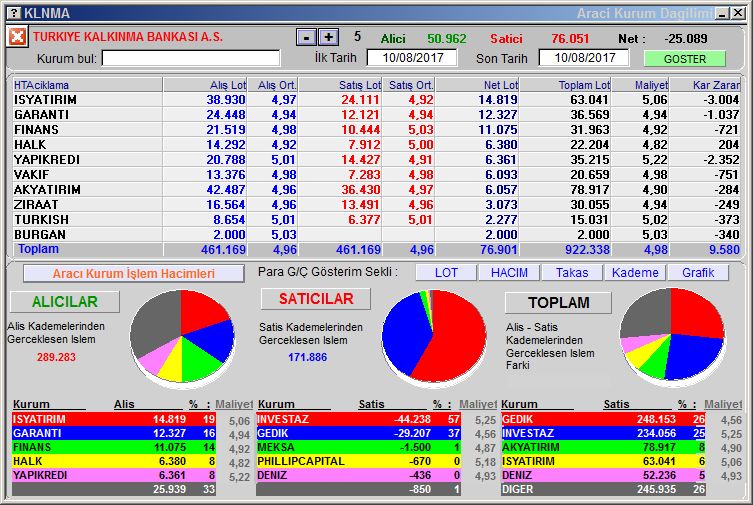This screenshot has width=753, height=505.
Task: Sort by Net Lot column header
Action: click(477, 85)
